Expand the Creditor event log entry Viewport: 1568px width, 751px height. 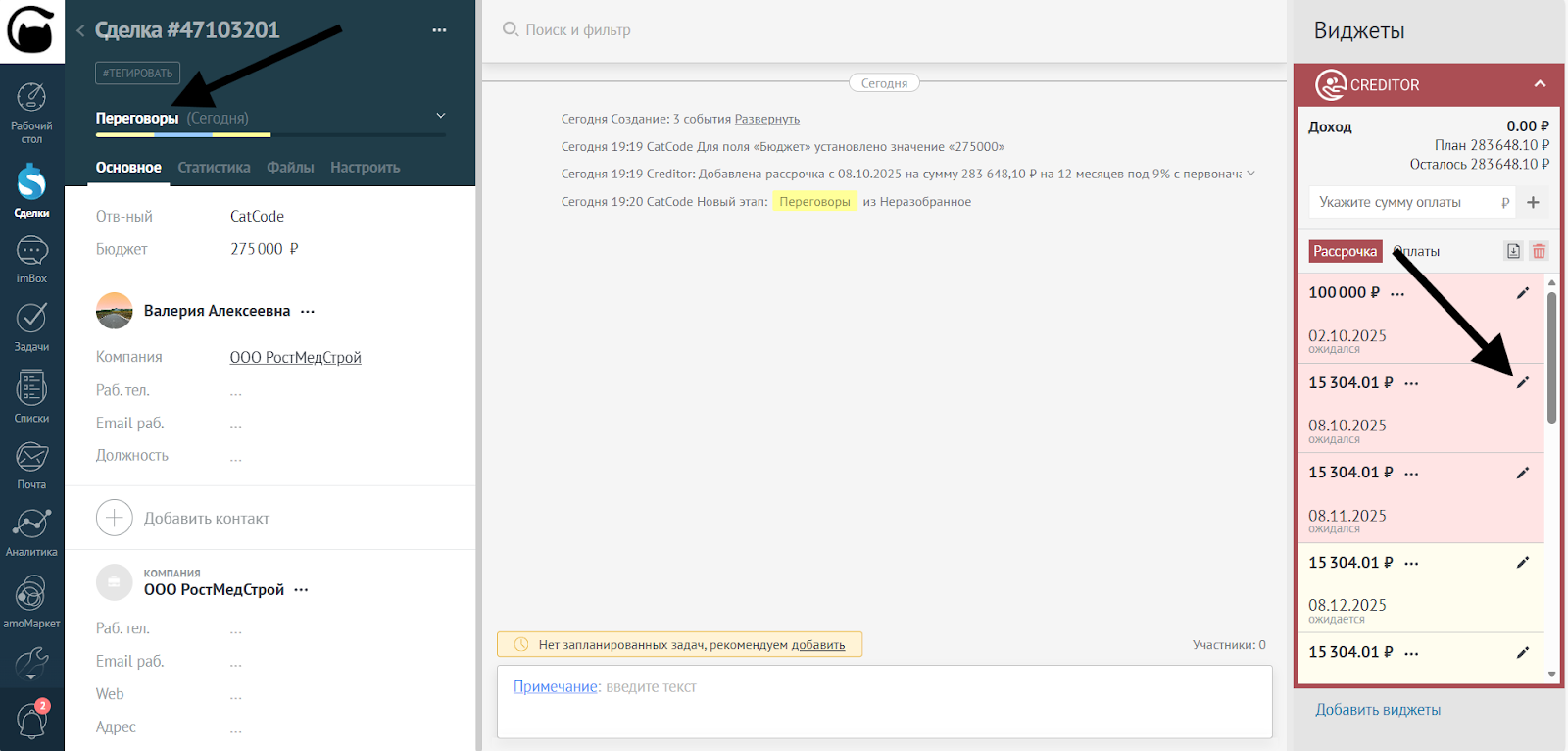point(1250,174)
